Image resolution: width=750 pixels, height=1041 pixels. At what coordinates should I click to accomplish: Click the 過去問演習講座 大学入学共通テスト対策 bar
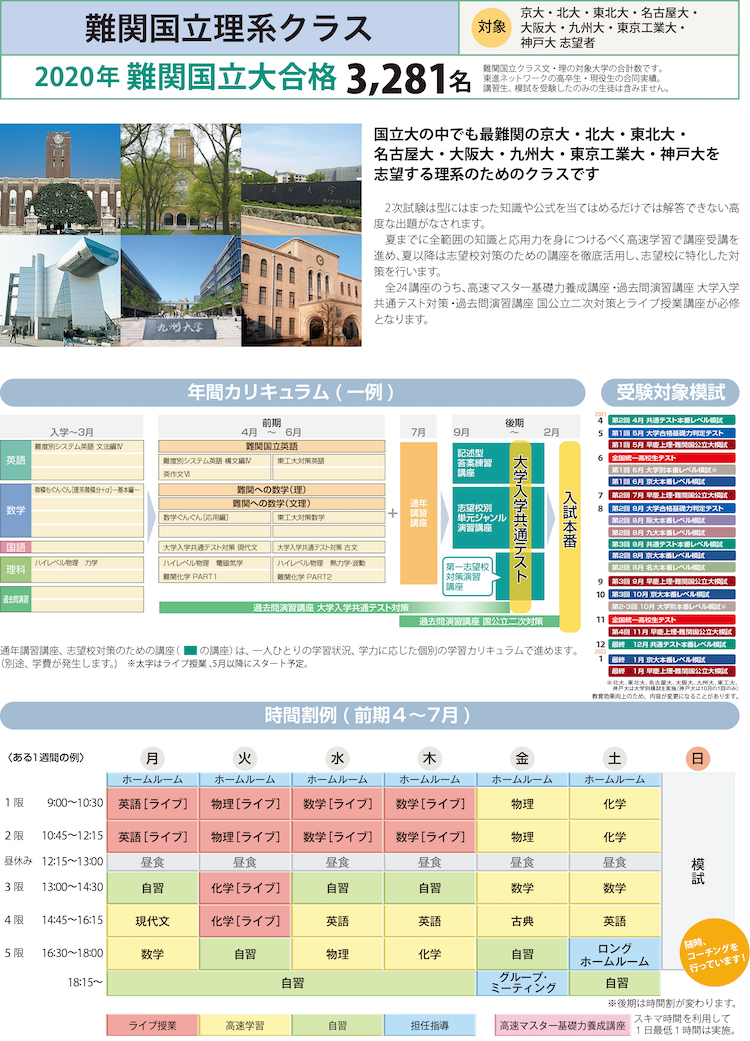tap(335, 607)
